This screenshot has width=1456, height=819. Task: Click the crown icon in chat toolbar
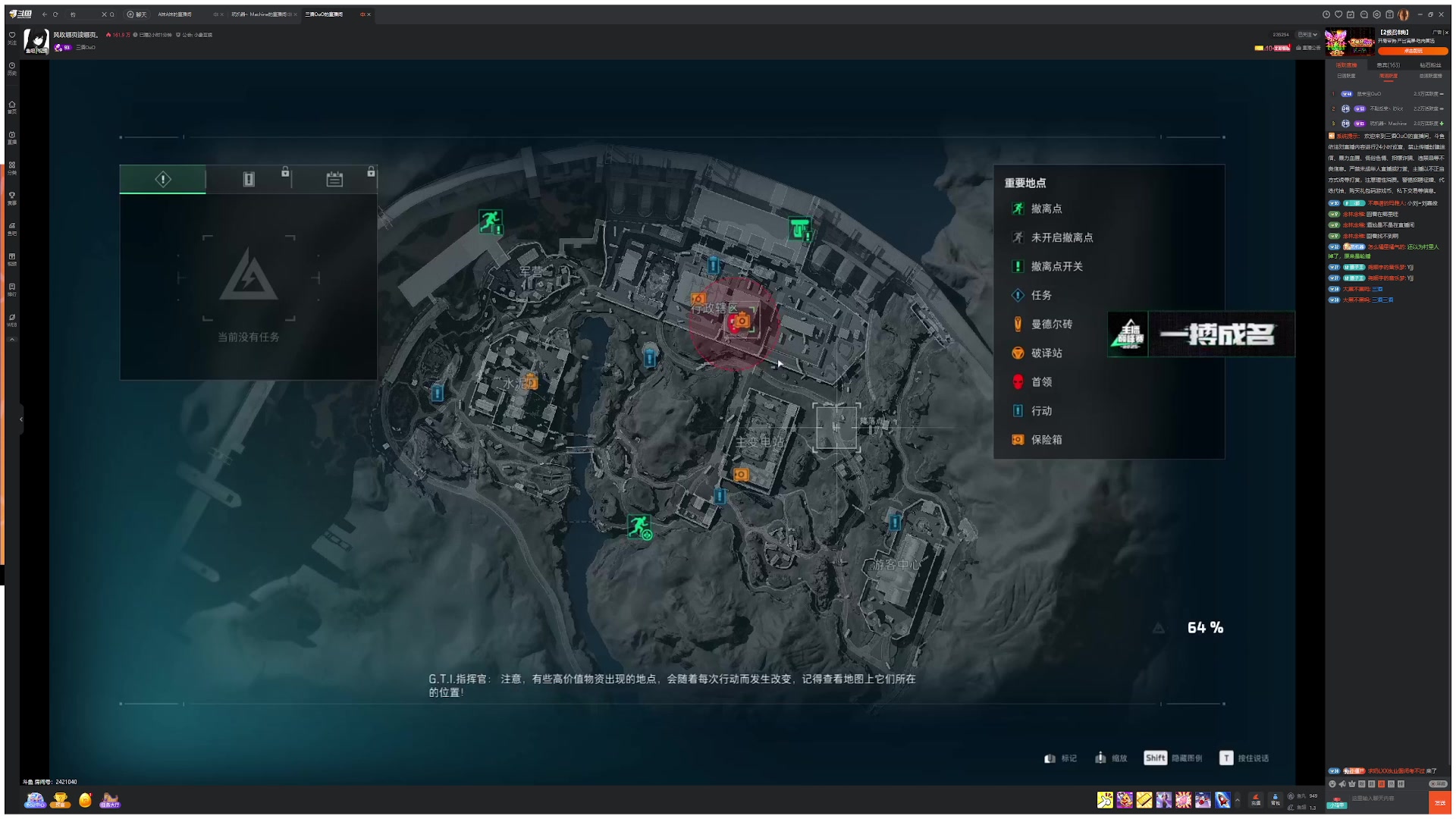[1352, 784]
